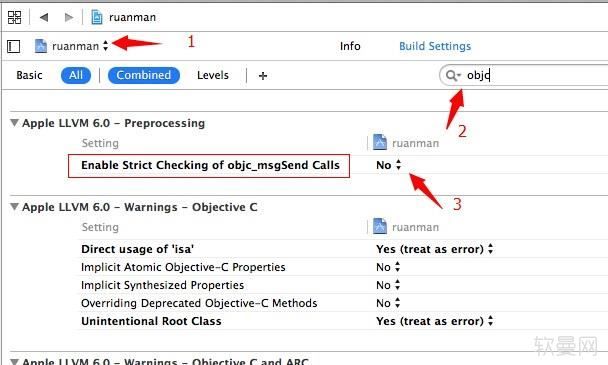Click the ruanman target icon in Preprocessing column
The width and height of the screenshot is (608, 365).
[x=380, y=142]
